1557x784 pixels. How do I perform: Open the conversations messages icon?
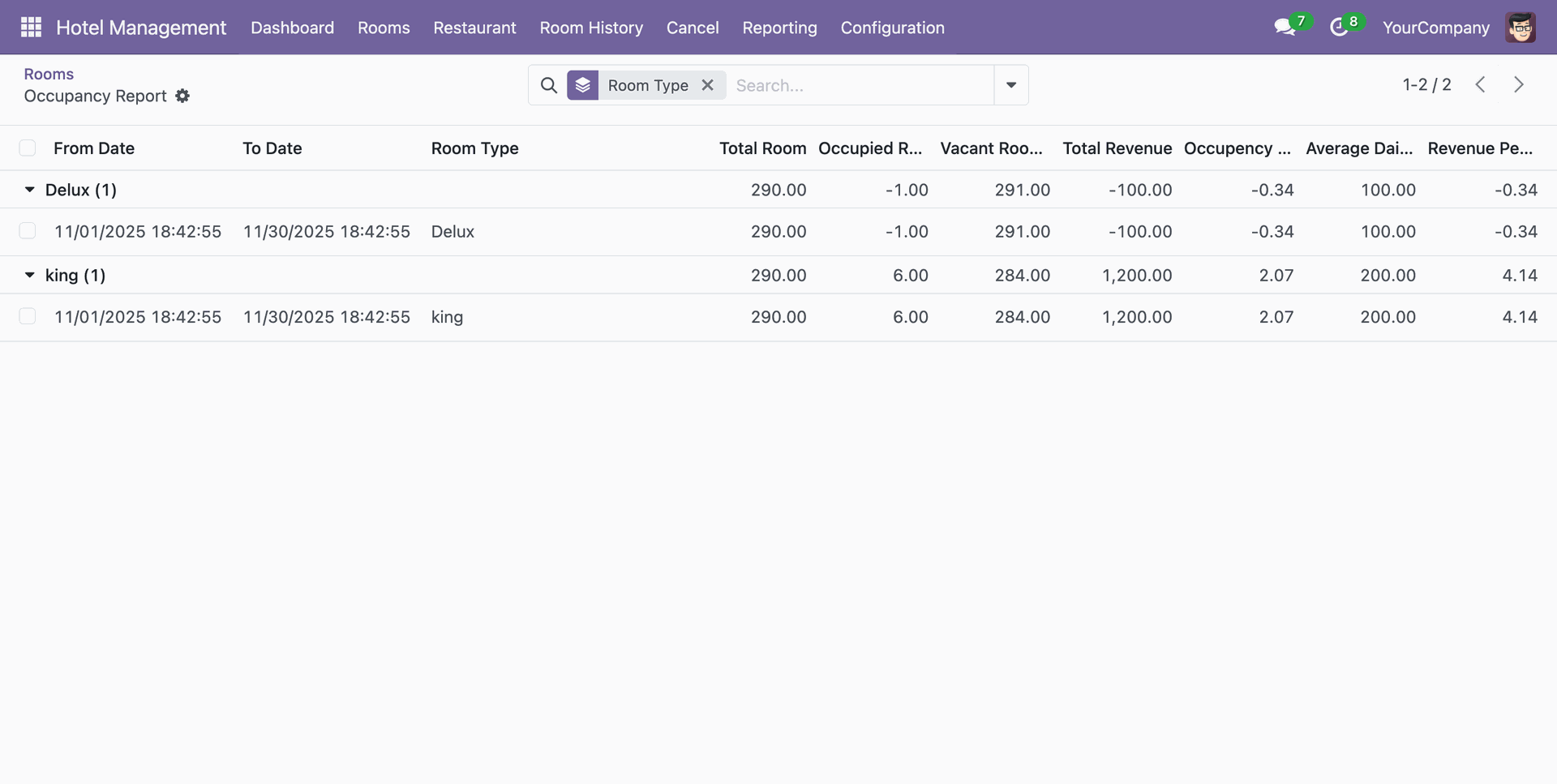1284,28
